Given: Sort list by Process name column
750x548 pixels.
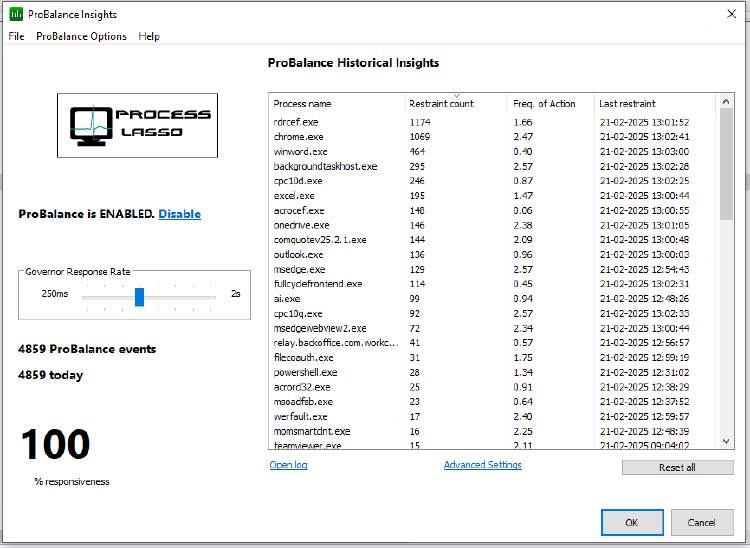Looking at the screenshot, I should [302, 104].
